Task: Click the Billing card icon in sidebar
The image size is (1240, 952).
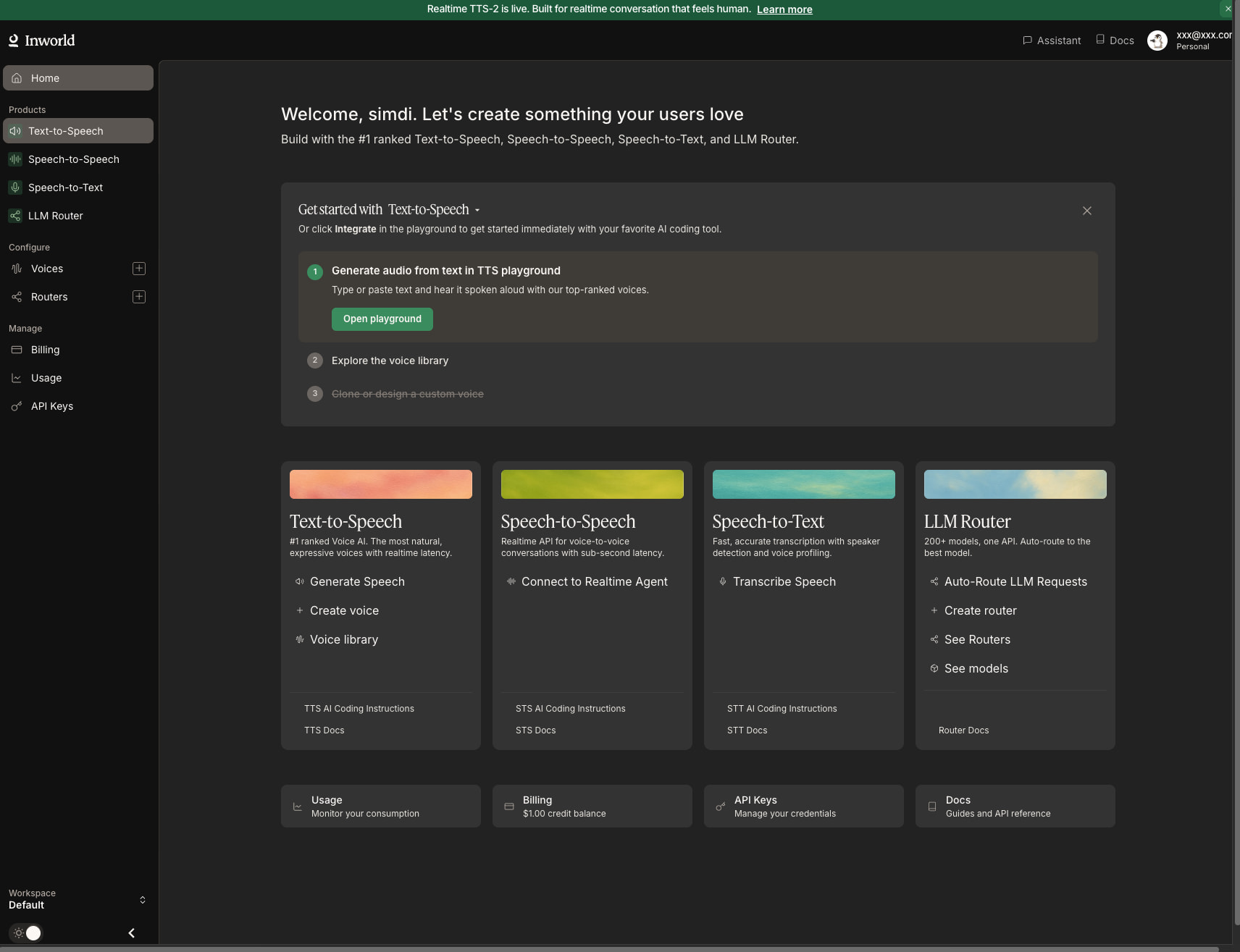Action: (17, 350)
